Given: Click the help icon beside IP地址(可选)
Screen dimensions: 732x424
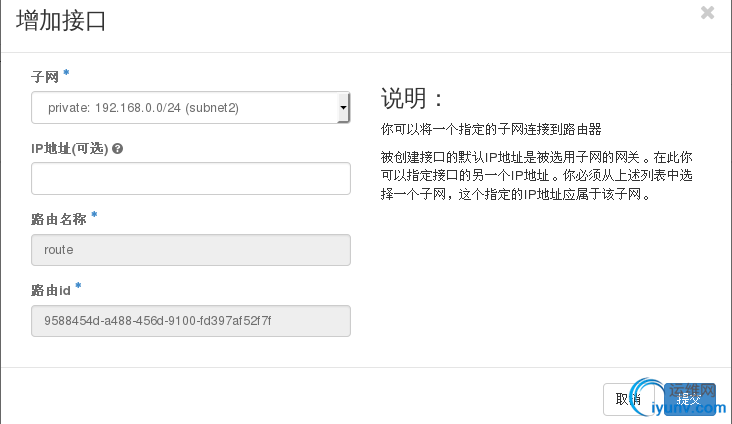Looking at the screenshot, I should [118, 149].
